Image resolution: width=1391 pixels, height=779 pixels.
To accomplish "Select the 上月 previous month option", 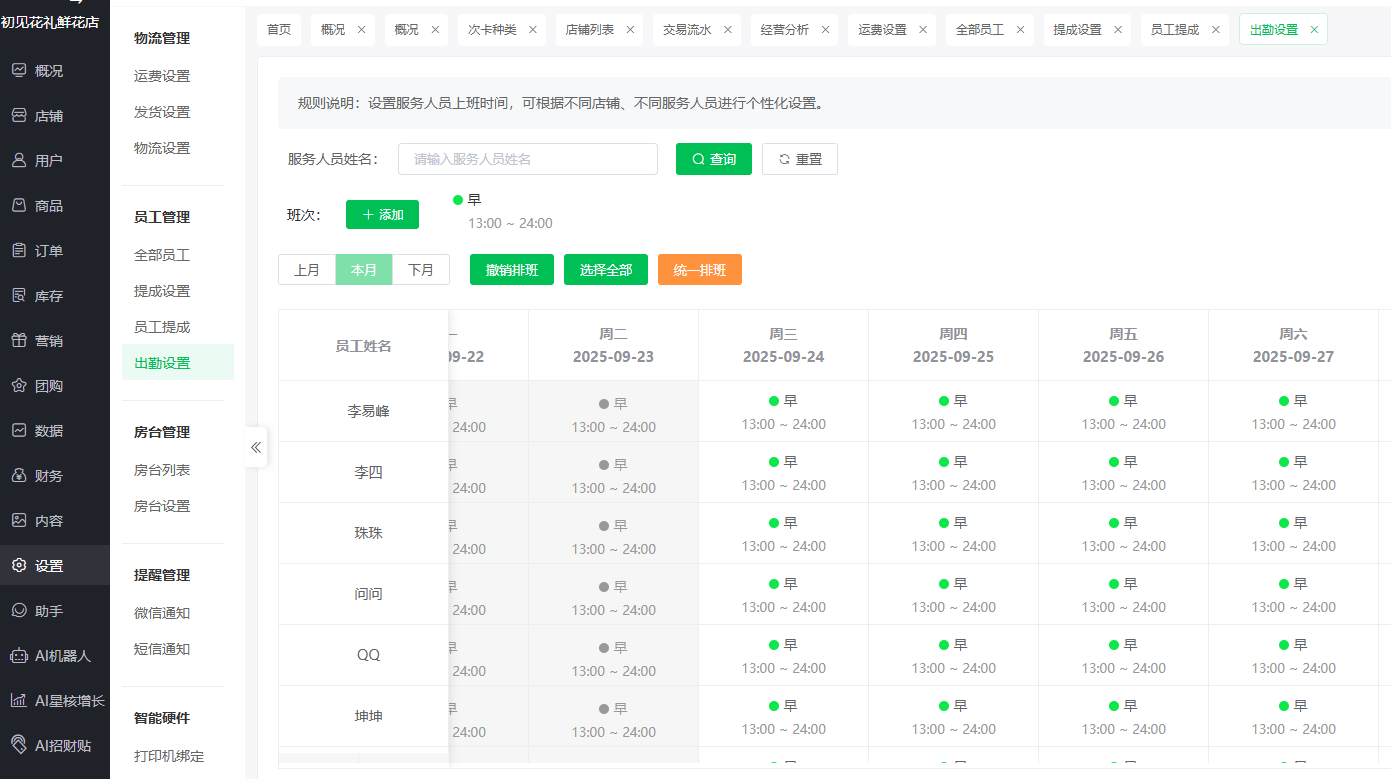I will 307,270.
